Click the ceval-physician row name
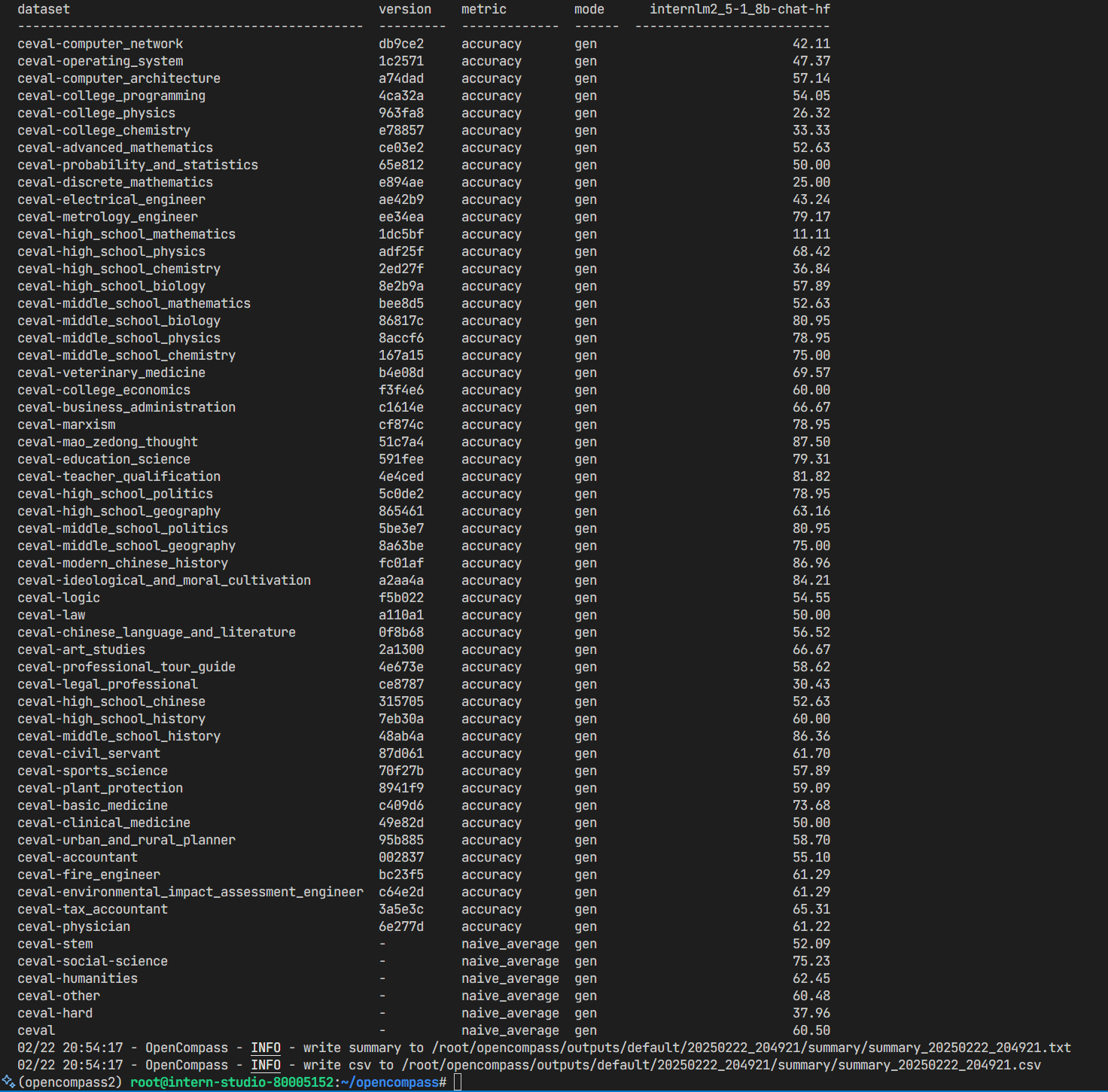The height and width of the screenshot is (1092, 1108). coord(74,926)
